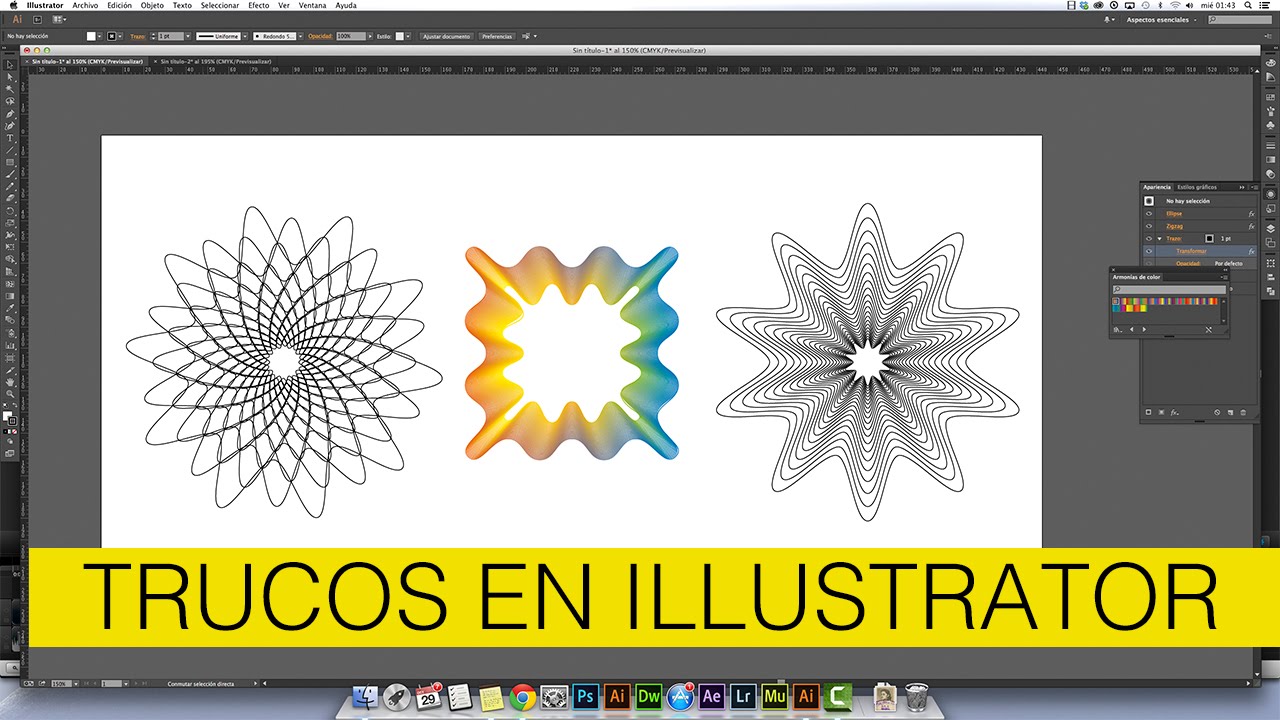The width and height of the screenshot is (1280, 720).
Task: Launch Photoshop from the Dock
Action: tap(586, 696)
